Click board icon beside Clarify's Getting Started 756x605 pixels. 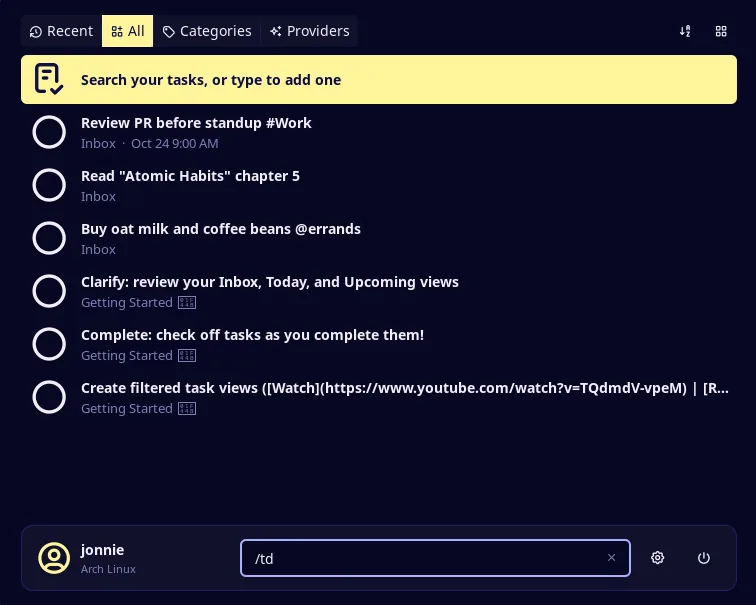coord(187,303)
